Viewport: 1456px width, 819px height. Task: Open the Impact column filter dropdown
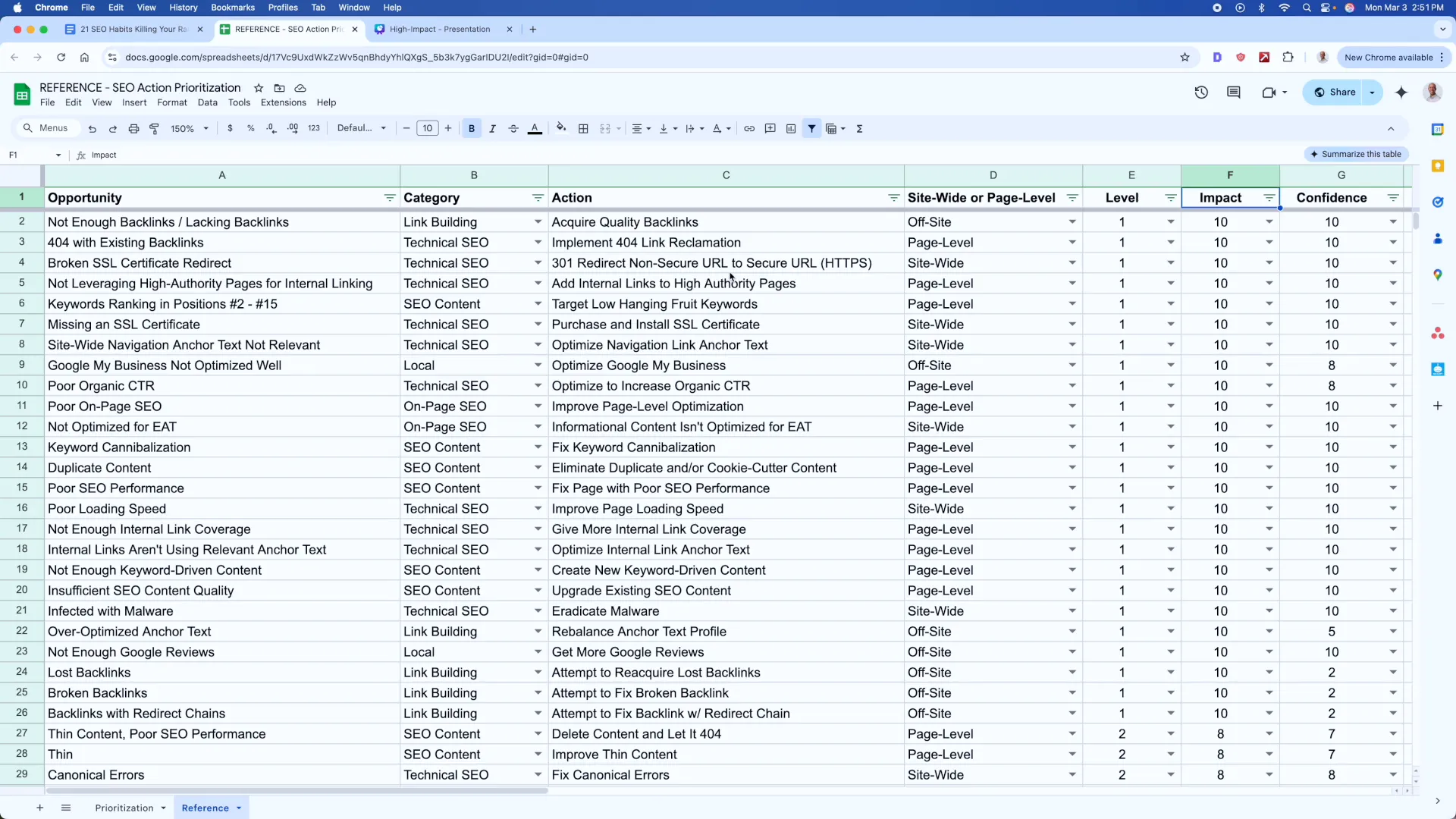(1269, 198)
